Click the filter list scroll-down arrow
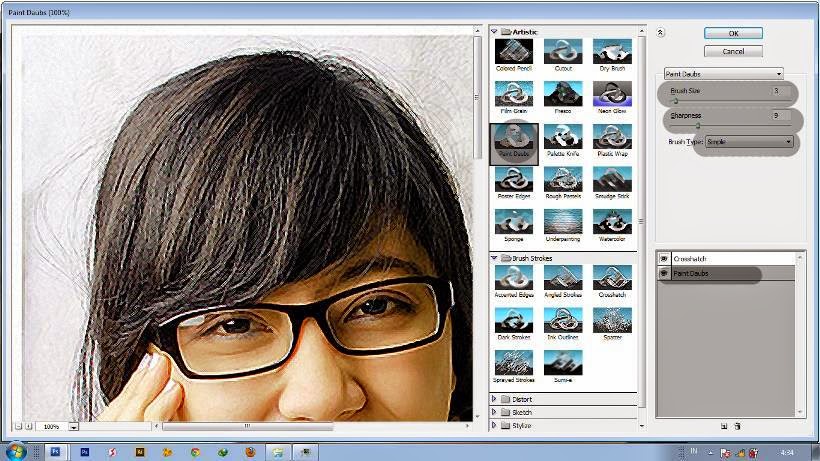This screenshot has height=461, width=820. point(642,426)
